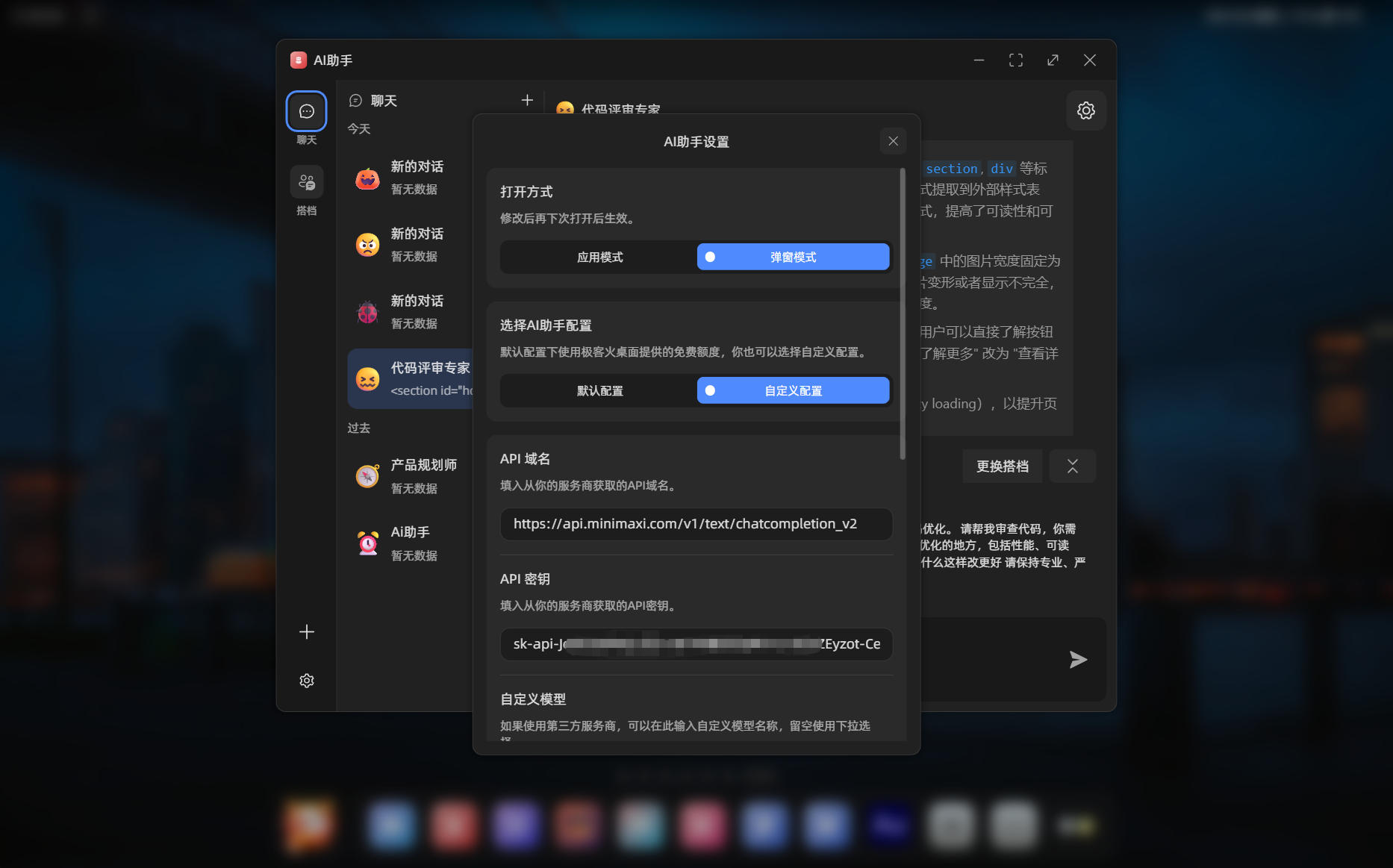Open a new chat with the plus icon
Image resolution: width=1393 pixels, height=868 pixels.
point(528,100)
